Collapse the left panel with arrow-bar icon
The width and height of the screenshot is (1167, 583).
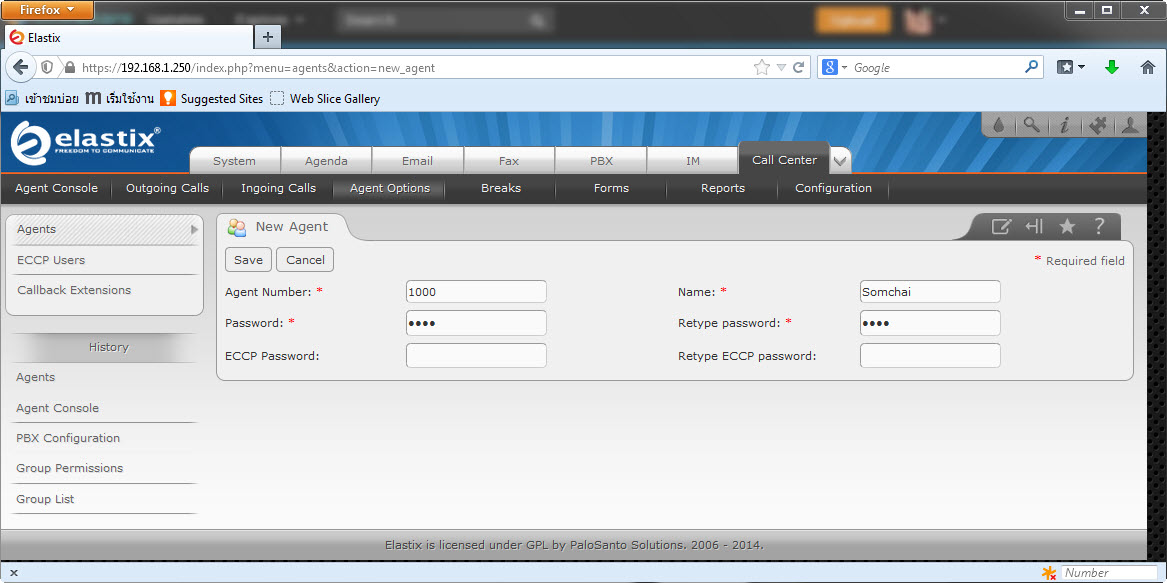(x=1034, y=226)
